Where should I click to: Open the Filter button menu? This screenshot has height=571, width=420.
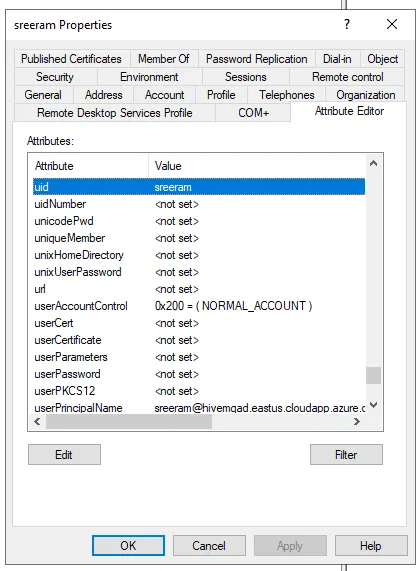click(346, 454)
